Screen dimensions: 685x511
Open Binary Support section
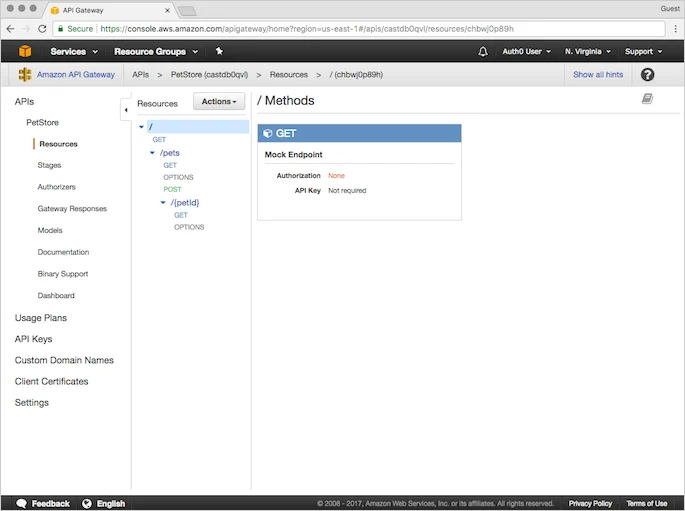click(x=63, y=274)
